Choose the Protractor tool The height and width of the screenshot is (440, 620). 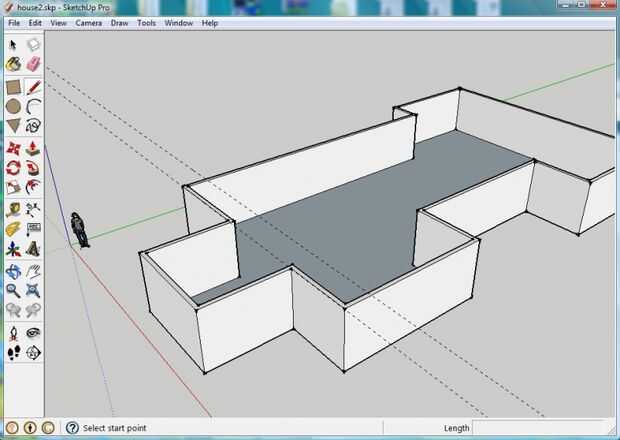(x=13, y=229)
